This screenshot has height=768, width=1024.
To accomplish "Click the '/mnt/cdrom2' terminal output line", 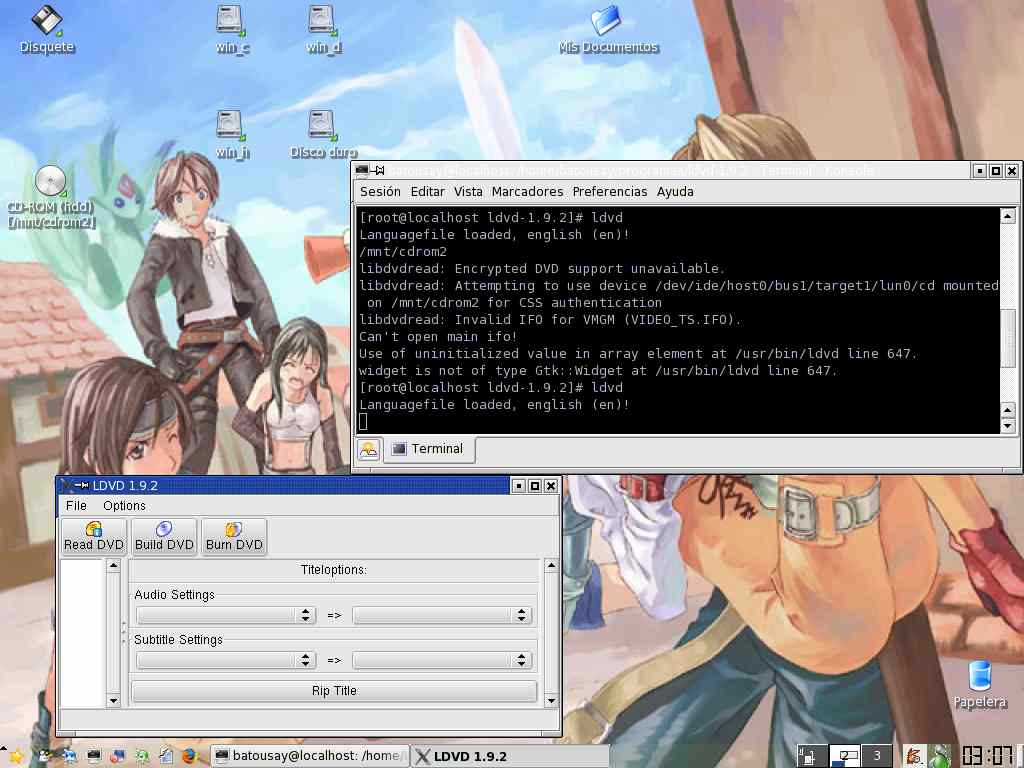I will coord(402,251).
